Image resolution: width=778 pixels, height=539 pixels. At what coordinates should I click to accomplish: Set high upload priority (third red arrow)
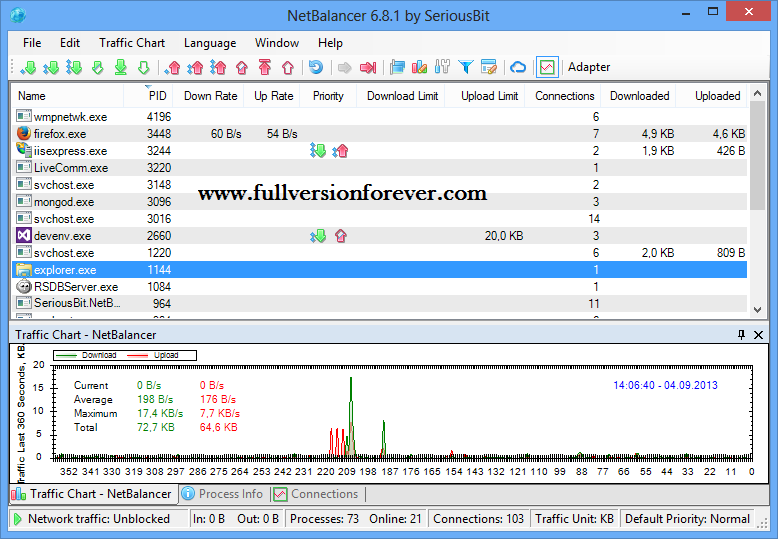point(218,67)
